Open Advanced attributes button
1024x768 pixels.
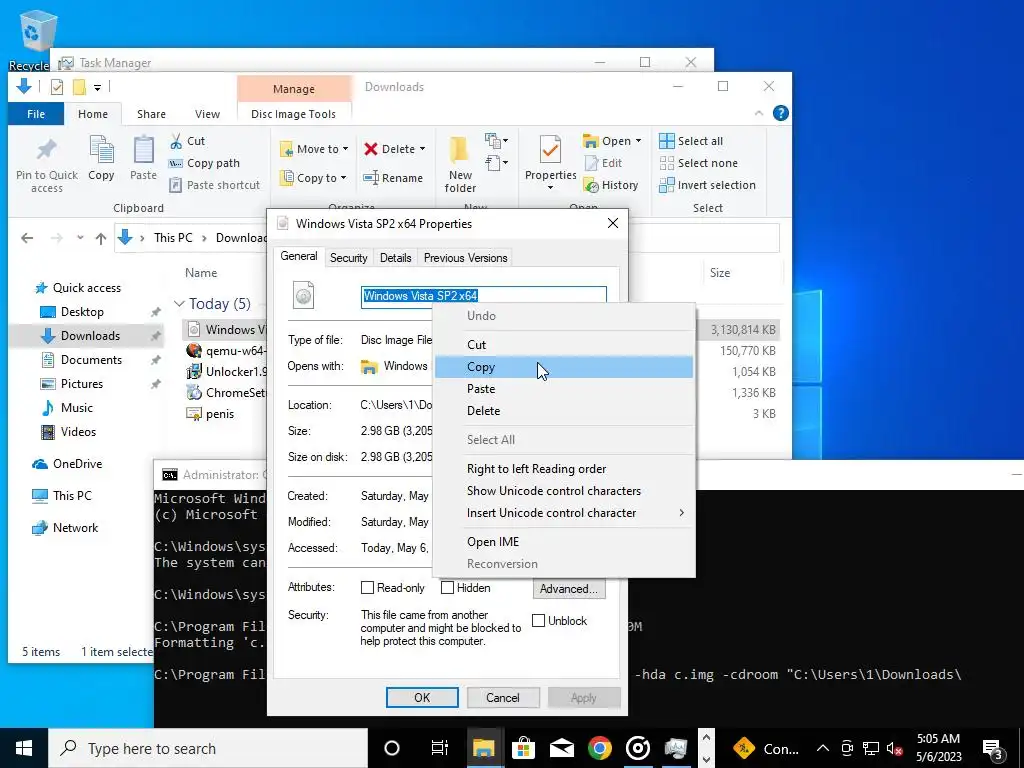569,588
